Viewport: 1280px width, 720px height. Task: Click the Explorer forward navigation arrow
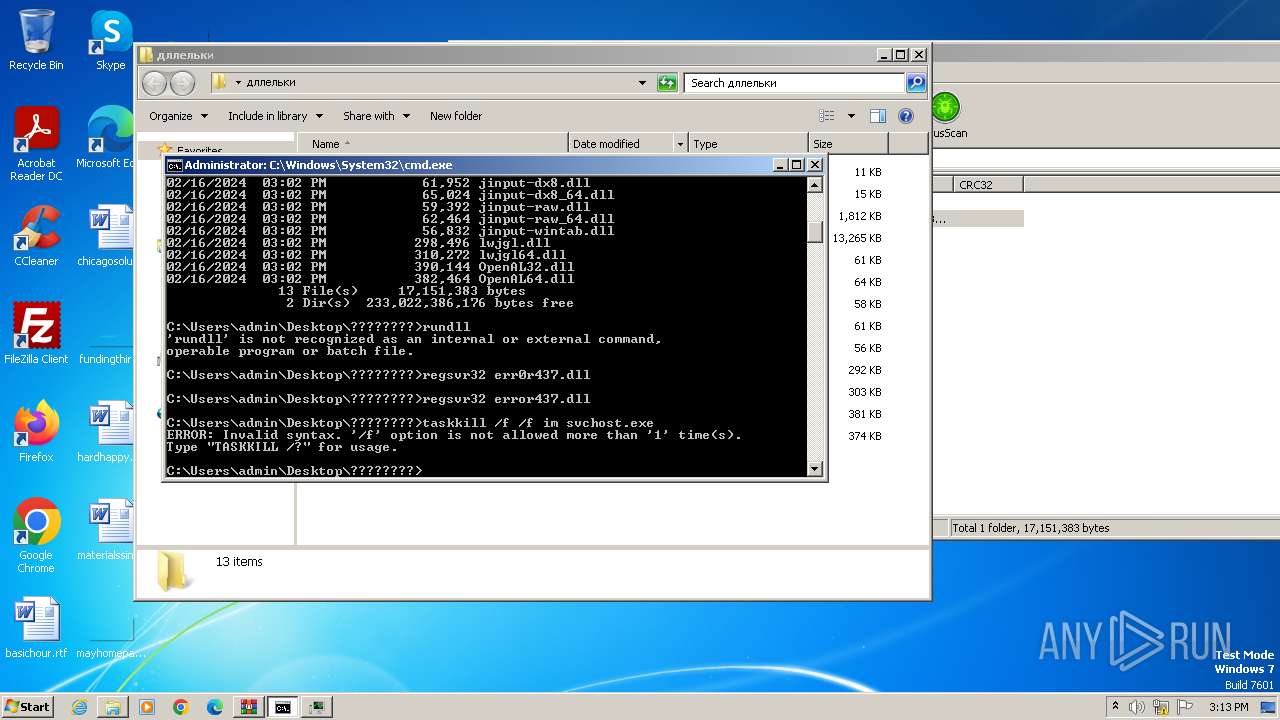pyautogui.click(x=182, y=83)
